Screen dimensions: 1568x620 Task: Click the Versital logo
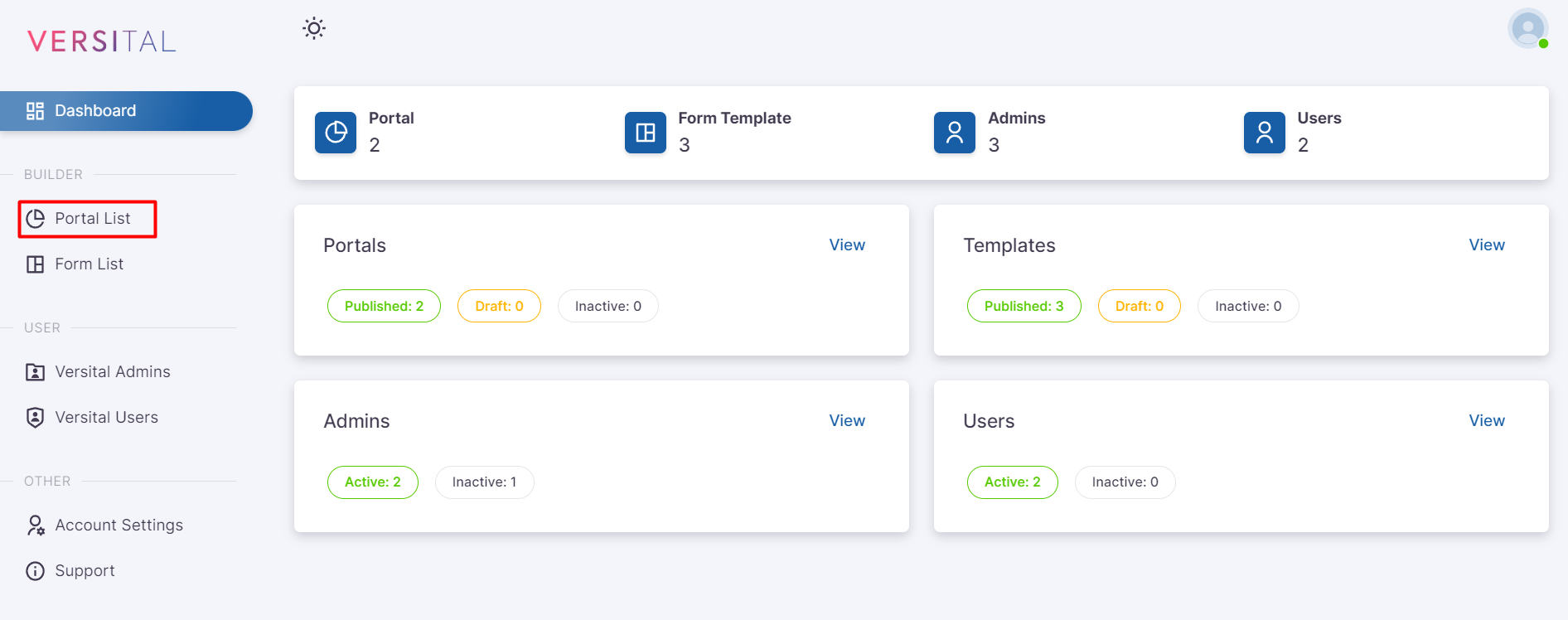click(101, 41)
